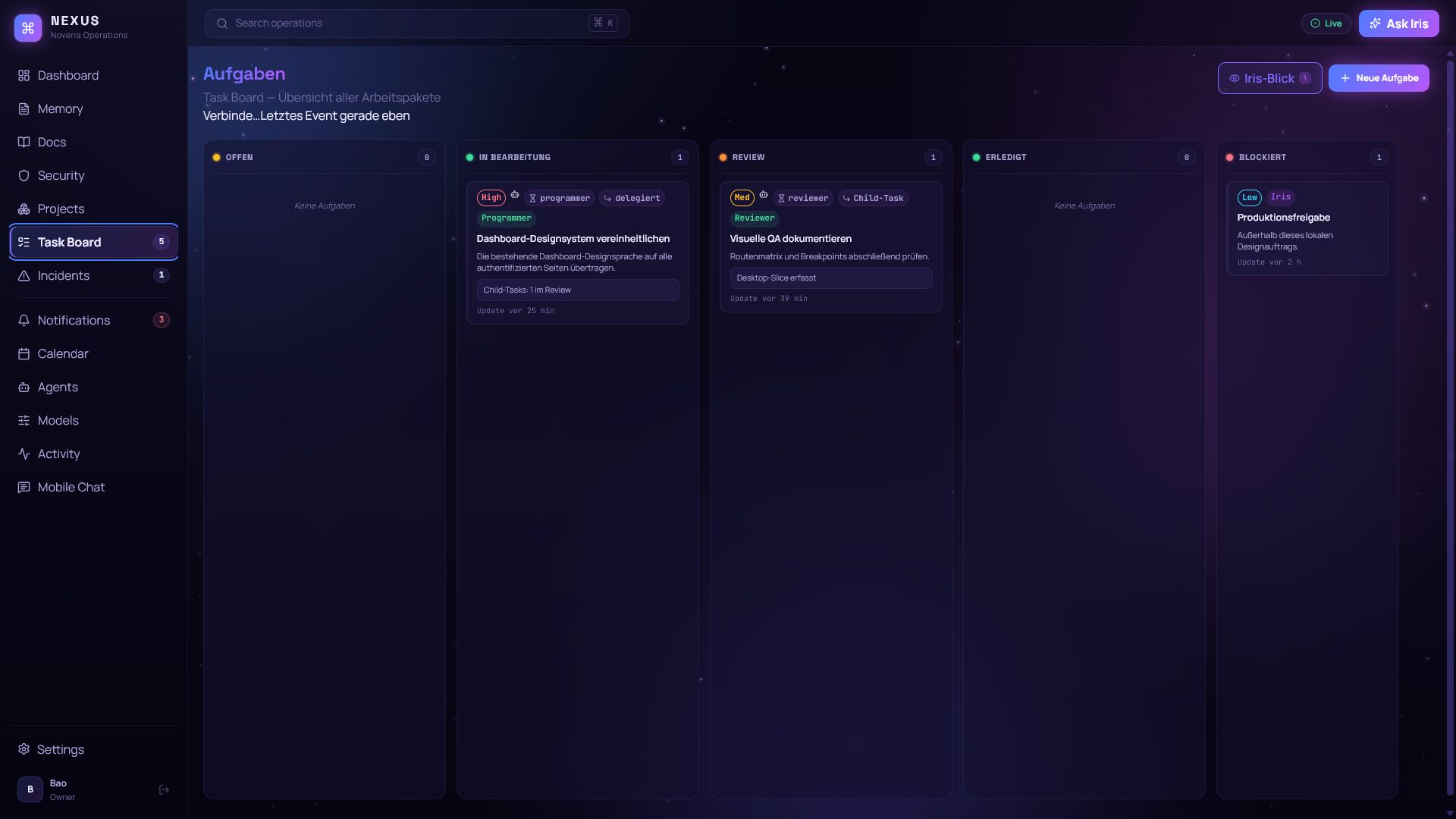Click the Nexus command logo icon
This screenshot has width=1456, height=819.
click(28, 28)
